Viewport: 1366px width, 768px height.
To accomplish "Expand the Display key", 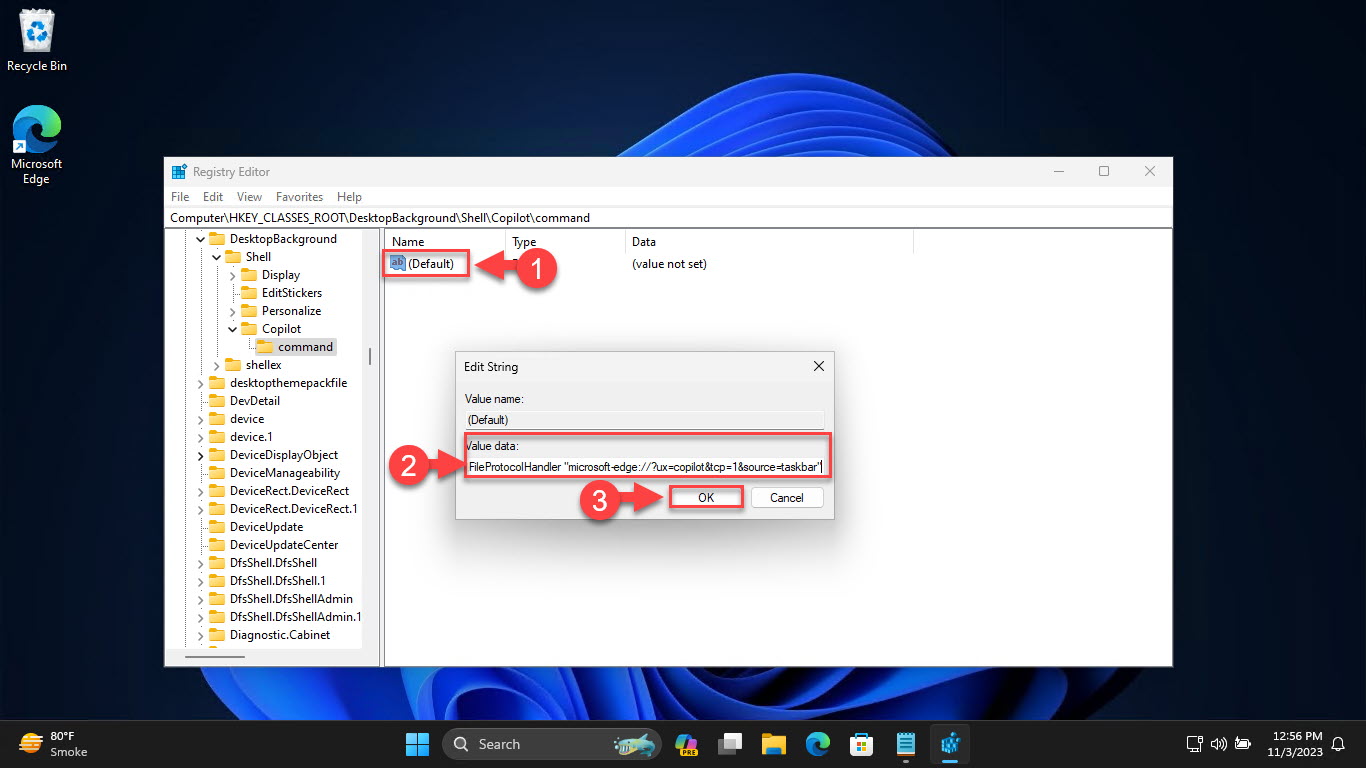I will 233,275.
